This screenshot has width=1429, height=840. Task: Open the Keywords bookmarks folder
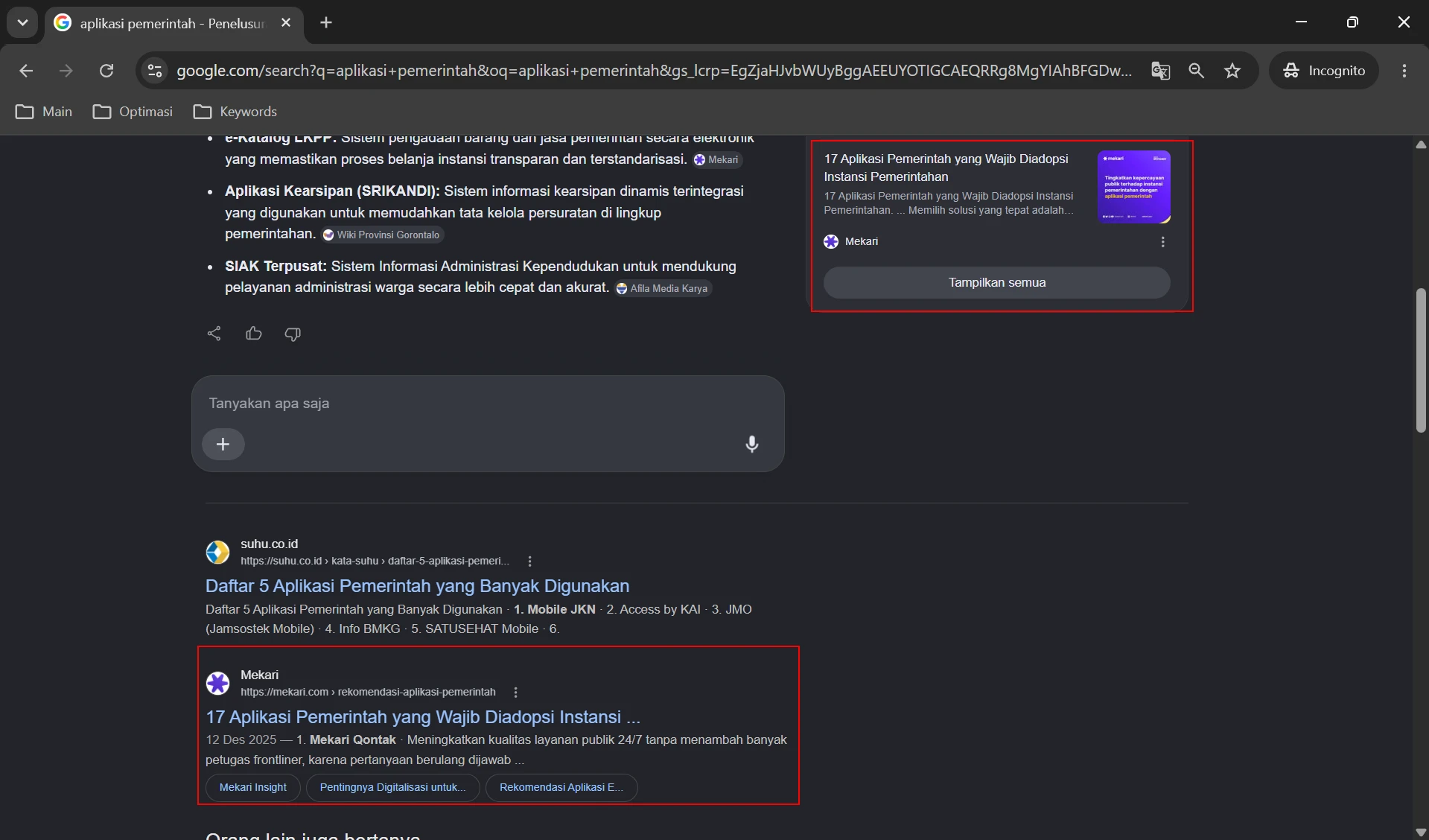(235, 112)
